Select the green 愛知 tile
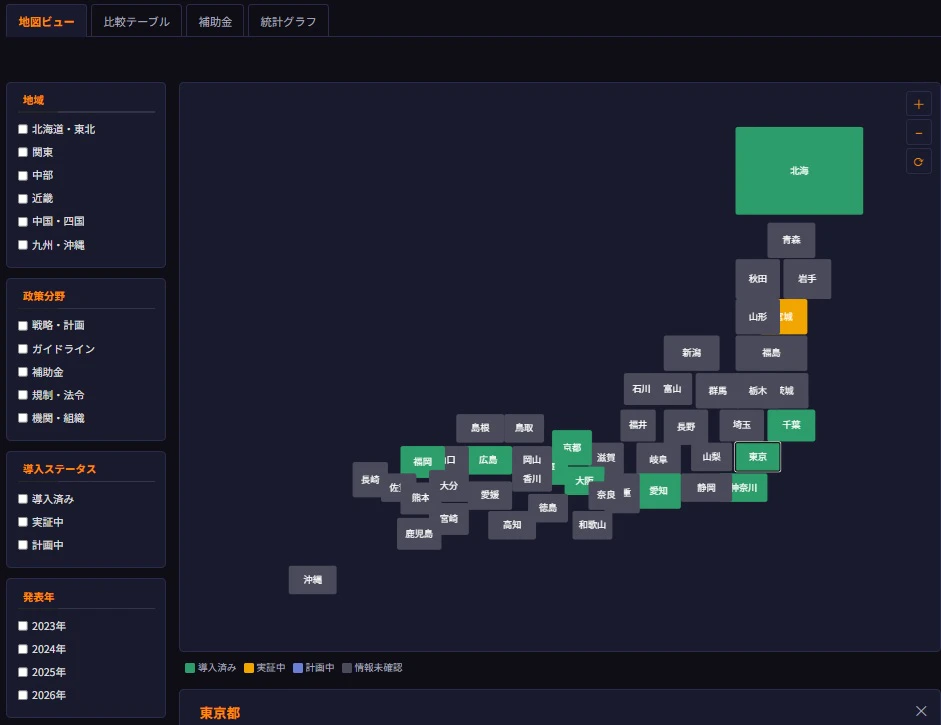This screenshot has width=941, height=725. 658,491
